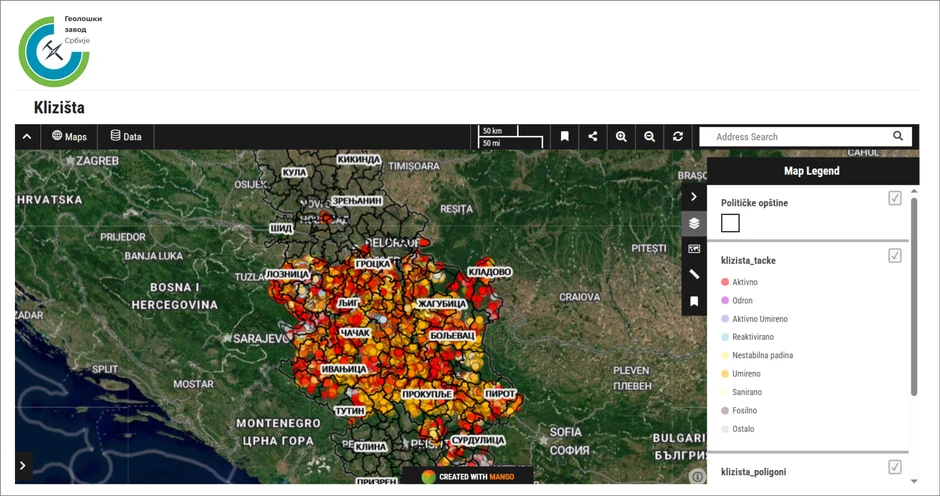The image size is (940, 496).
Task: Click the КИКИНДА map label
Action: point(359,160)
